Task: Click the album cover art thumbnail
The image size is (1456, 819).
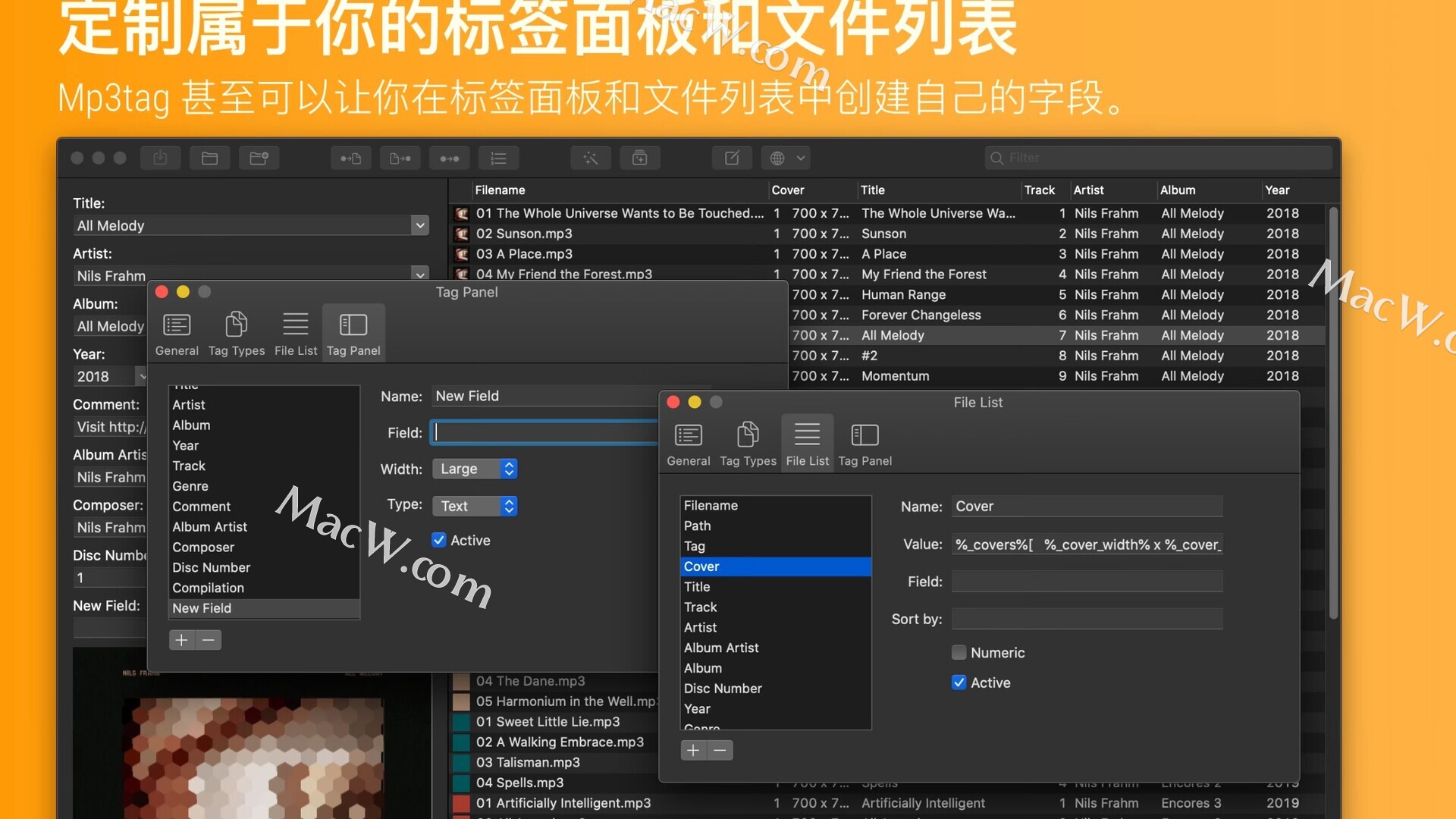Action: pyautogui.click(x=253, y=733)
